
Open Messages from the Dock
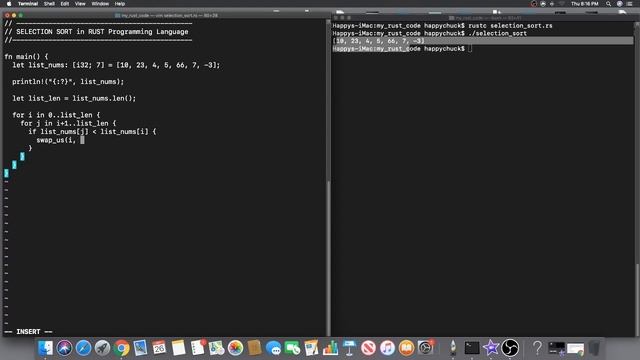point(273,348)
